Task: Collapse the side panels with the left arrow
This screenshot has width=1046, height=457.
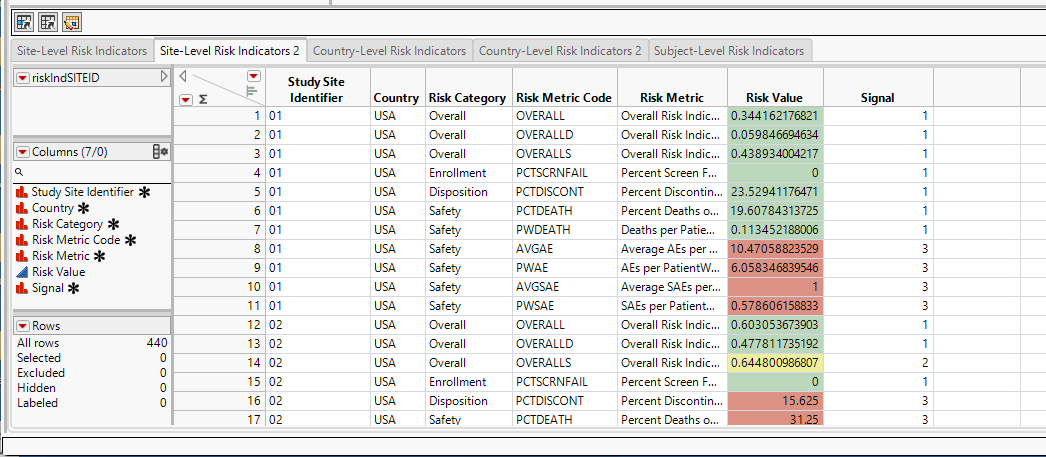Action: coord(182,75)
